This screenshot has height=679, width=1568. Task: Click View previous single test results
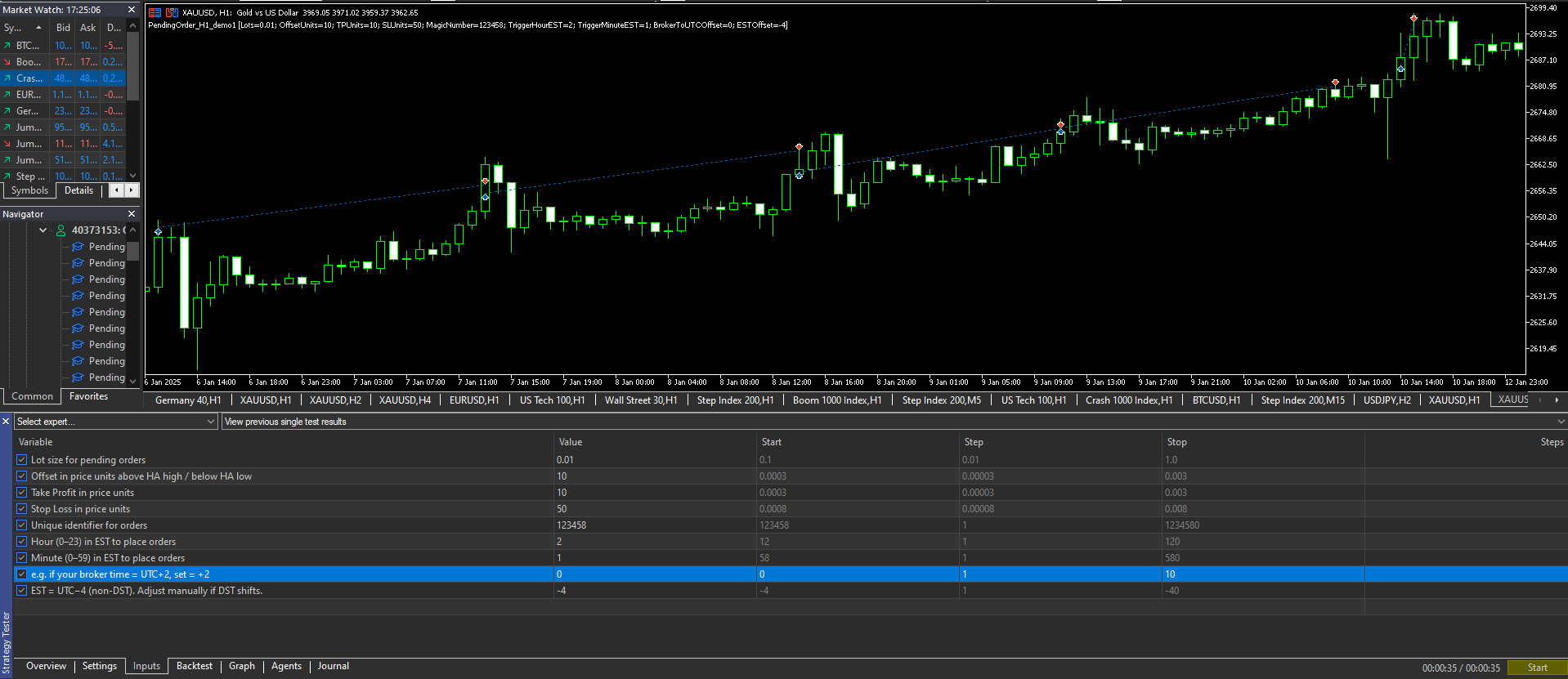point(285,422)
